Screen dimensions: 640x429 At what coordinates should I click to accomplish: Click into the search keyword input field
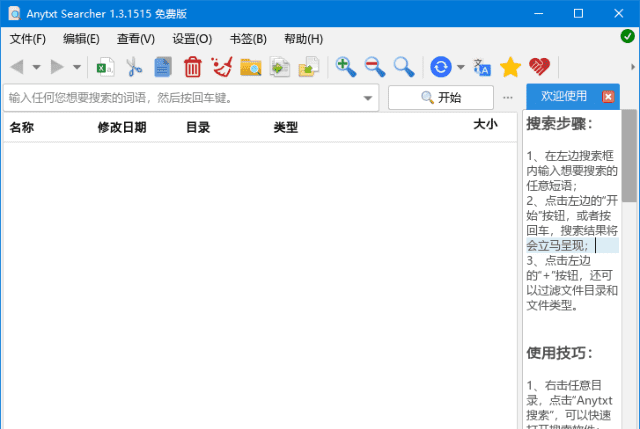182,98
